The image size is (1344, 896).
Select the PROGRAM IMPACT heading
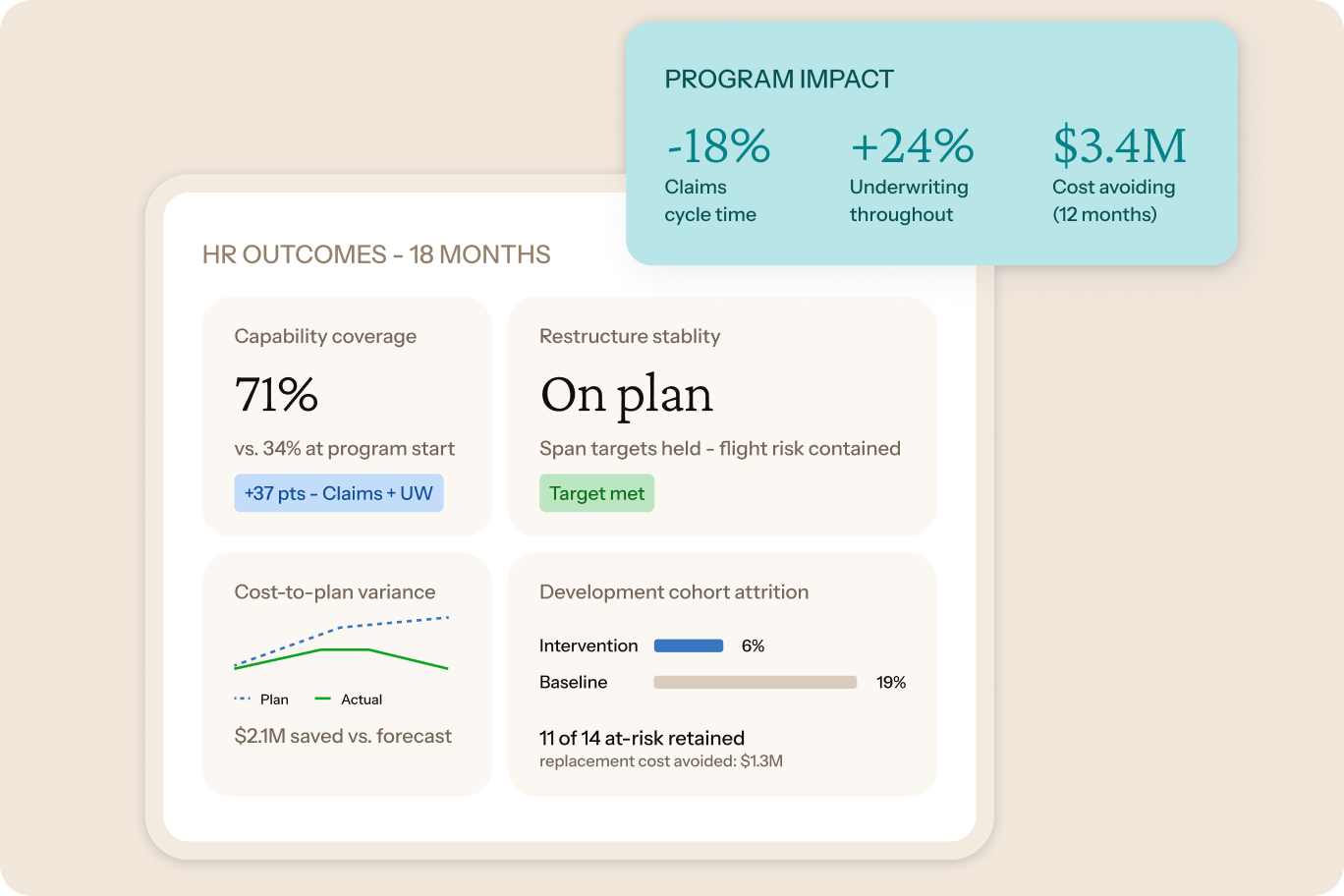(x=779, y=80)
